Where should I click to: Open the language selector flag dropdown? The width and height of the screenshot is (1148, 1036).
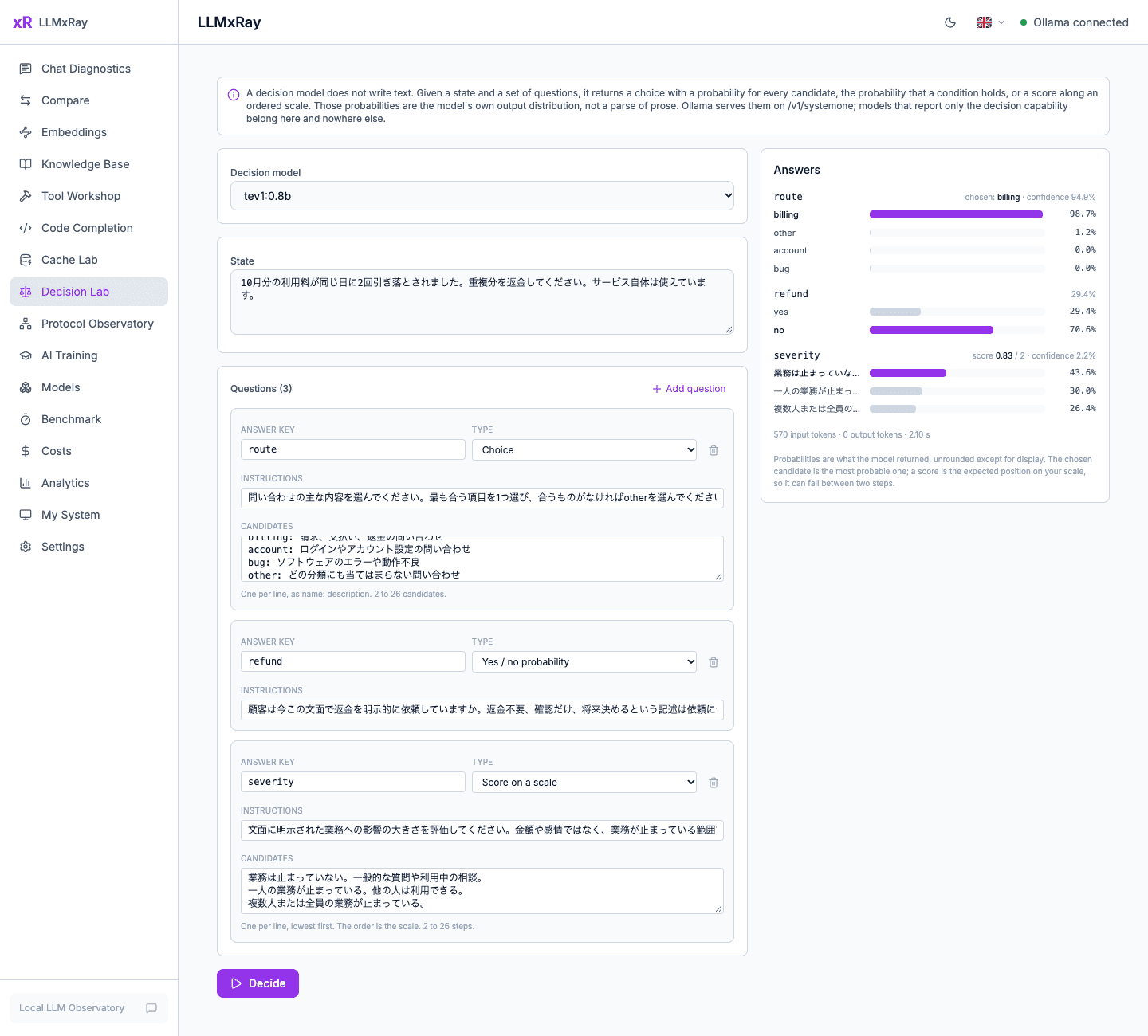click(x=990, y=22)
